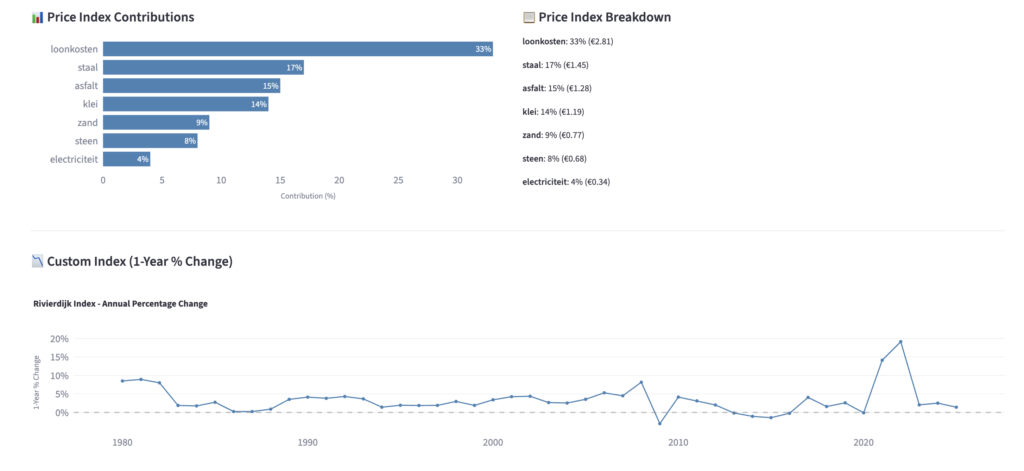
Task: Click the first data point at 1980
Action: point(123,381)
